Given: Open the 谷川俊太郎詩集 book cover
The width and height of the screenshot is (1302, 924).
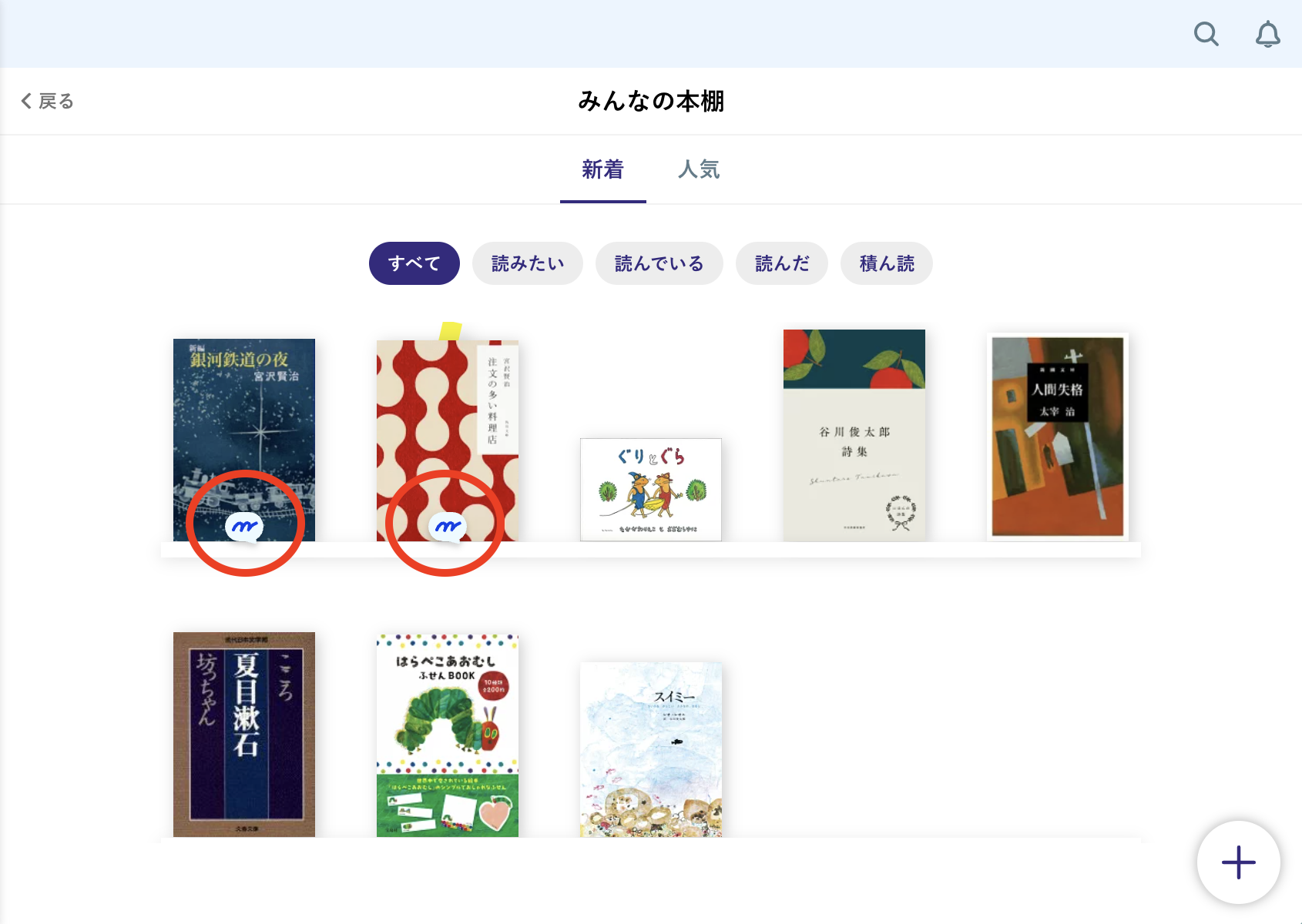Looking at the screenshot, I should pos(854,435).
